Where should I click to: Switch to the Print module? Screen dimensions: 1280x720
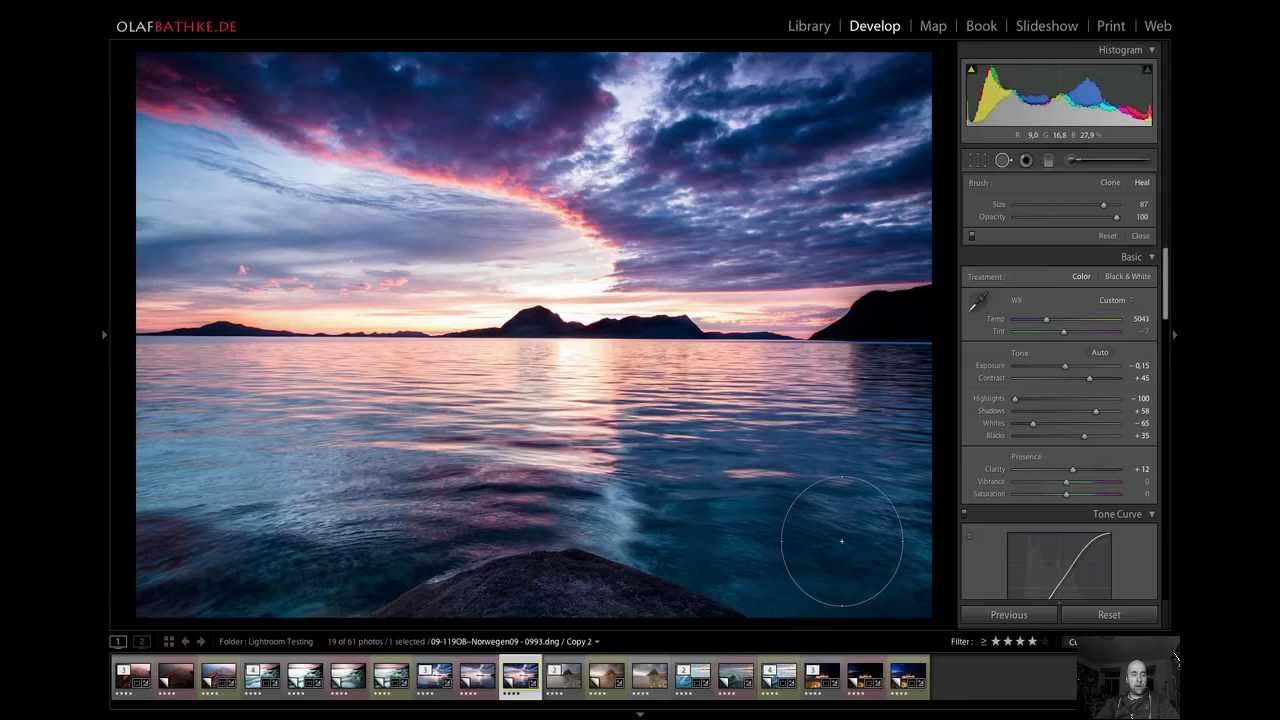1111,26
